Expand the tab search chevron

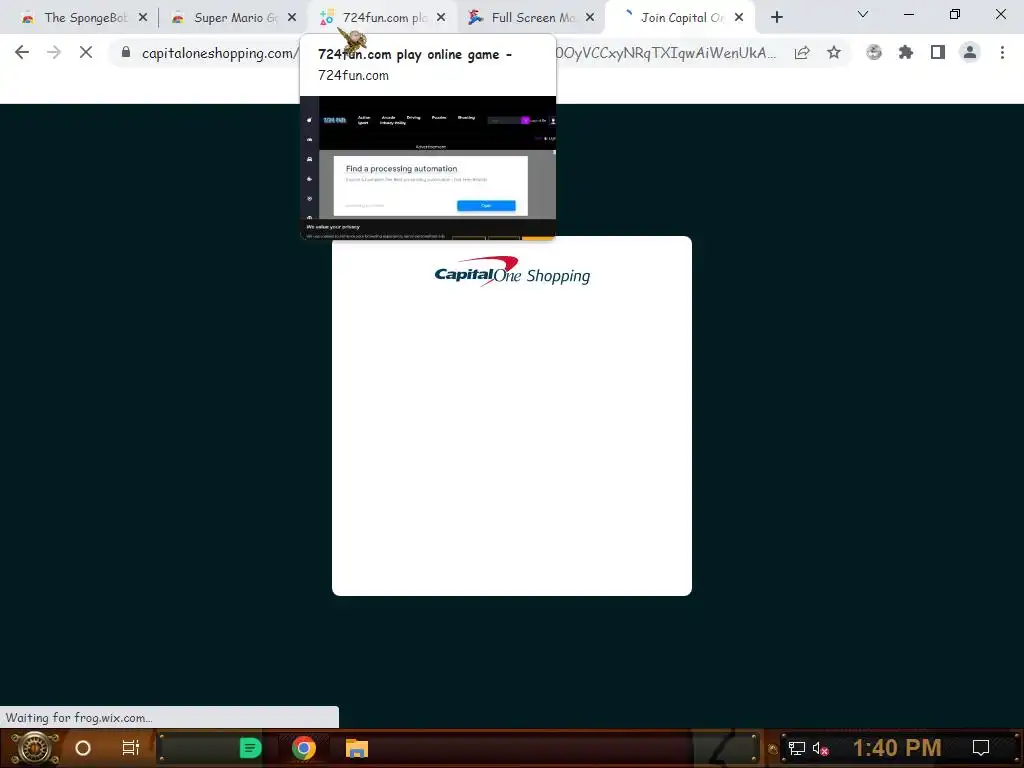coord(863,14)
